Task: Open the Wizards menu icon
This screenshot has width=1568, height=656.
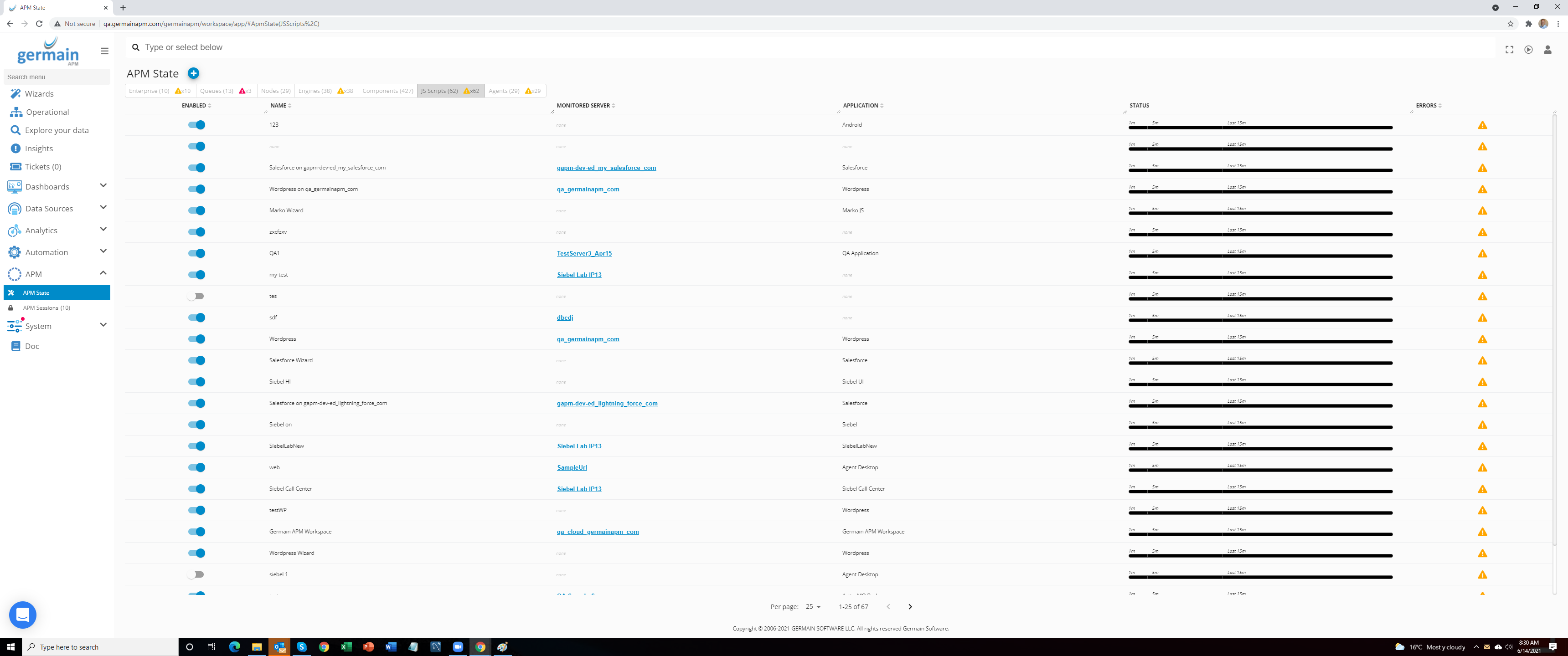Action: click(x=15, y=94)
